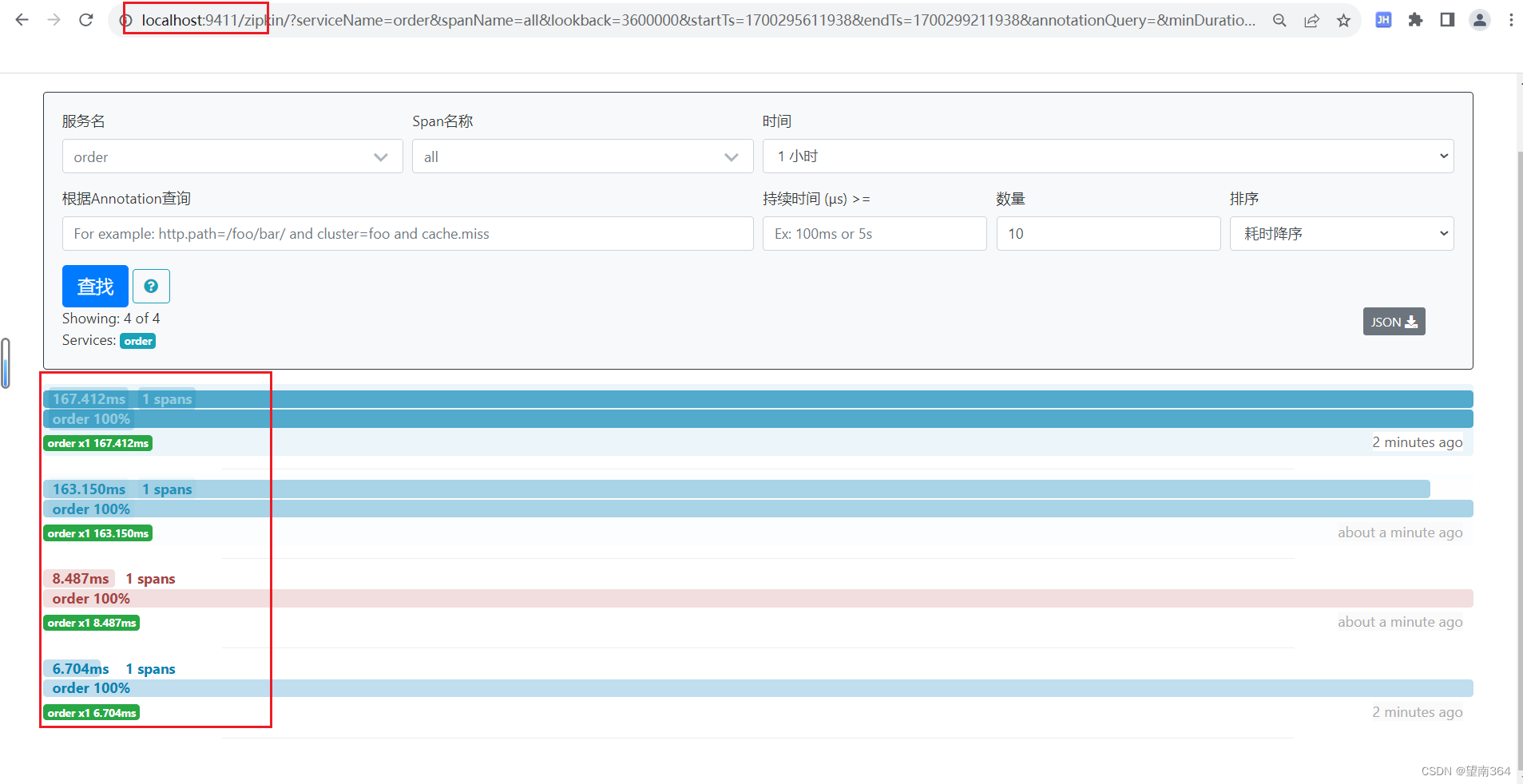This screenshot has width=1523, height=784.
Task: Open the JH browser extension
Action: click(1383, 20)
